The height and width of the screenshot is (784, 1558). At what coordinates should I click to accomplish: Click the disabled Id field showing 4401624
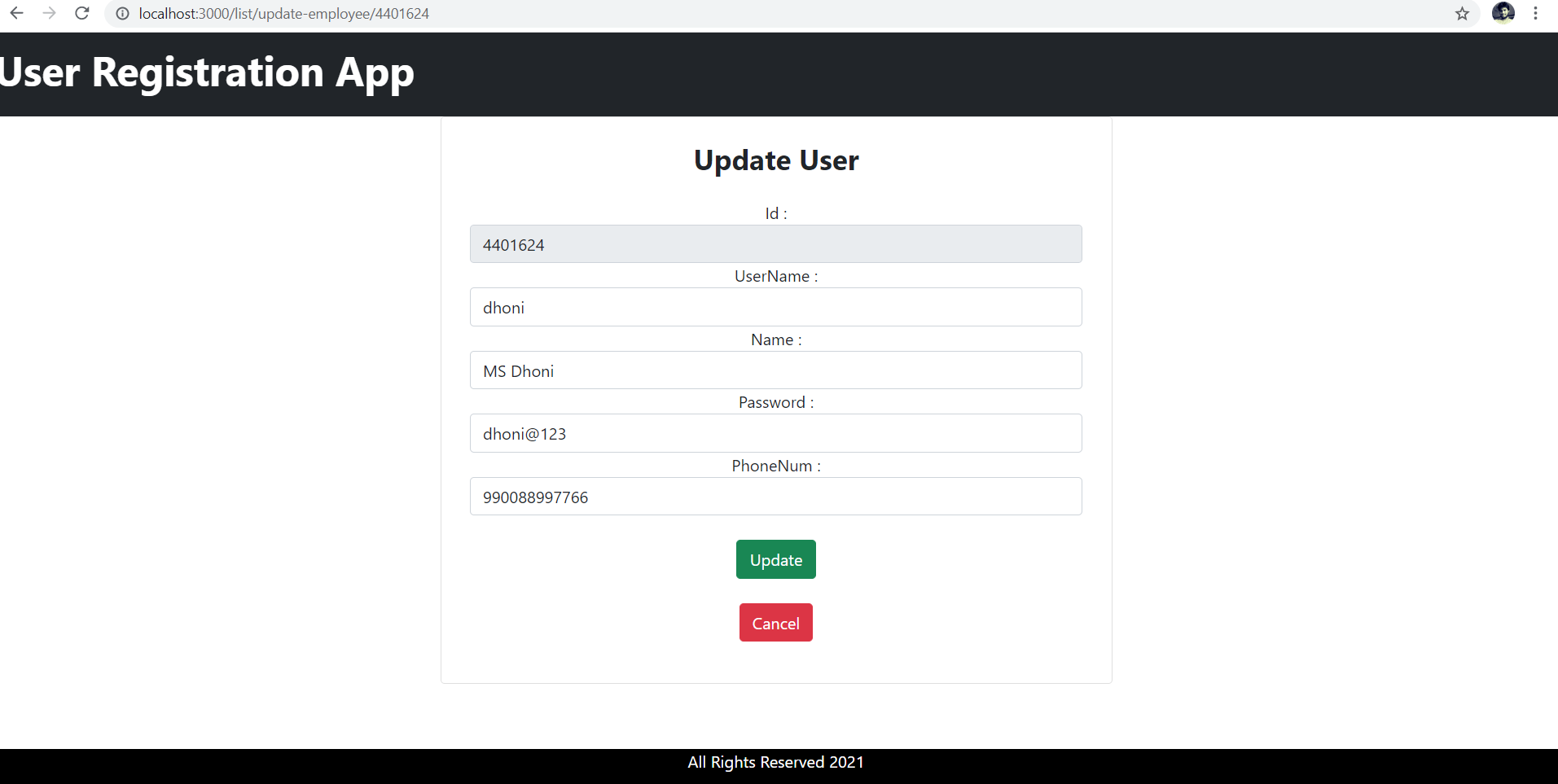(775, 244)
